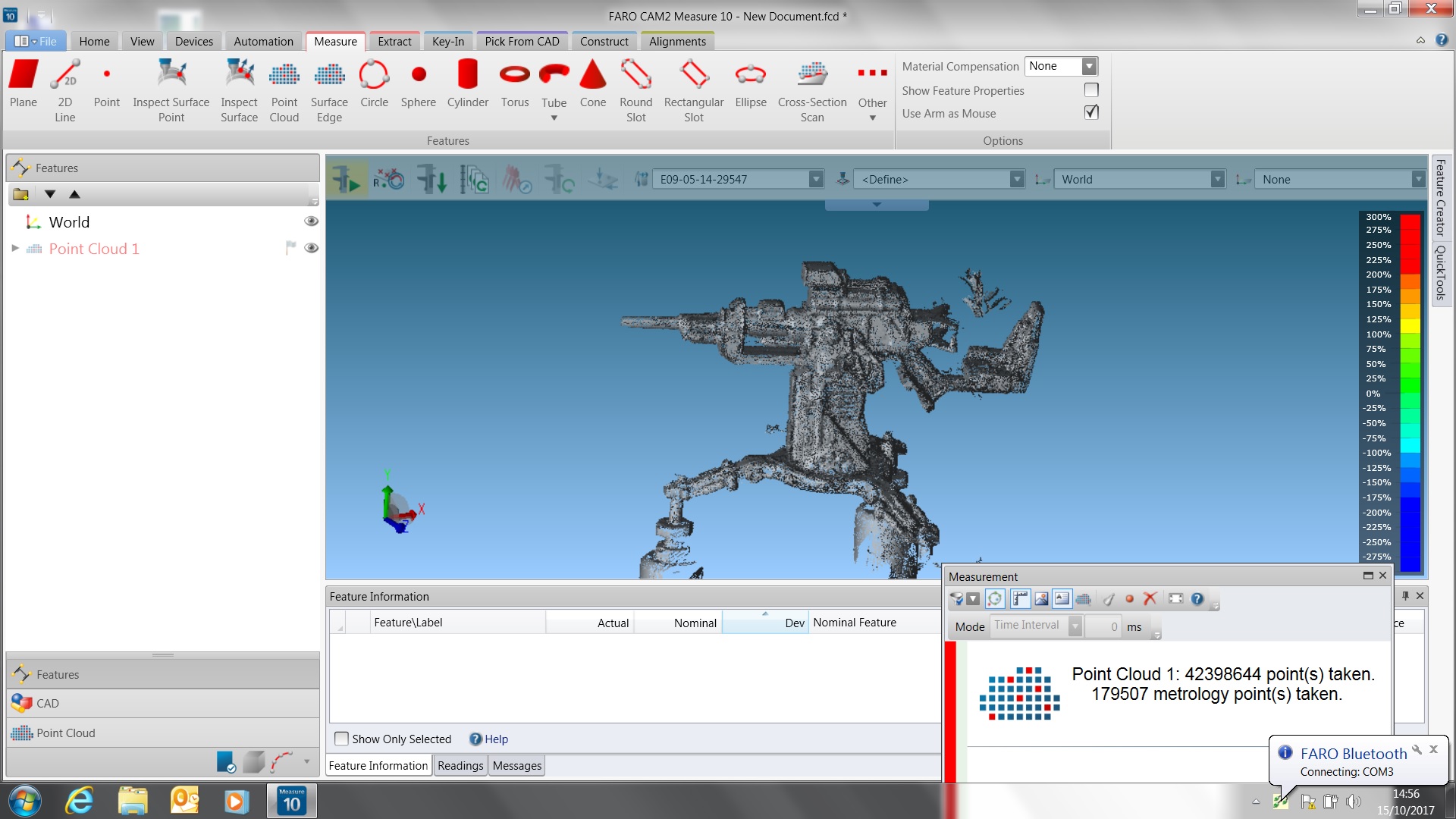Open the None alignment dropdown
This screenshot has width=1456, height=819.
1417,180
